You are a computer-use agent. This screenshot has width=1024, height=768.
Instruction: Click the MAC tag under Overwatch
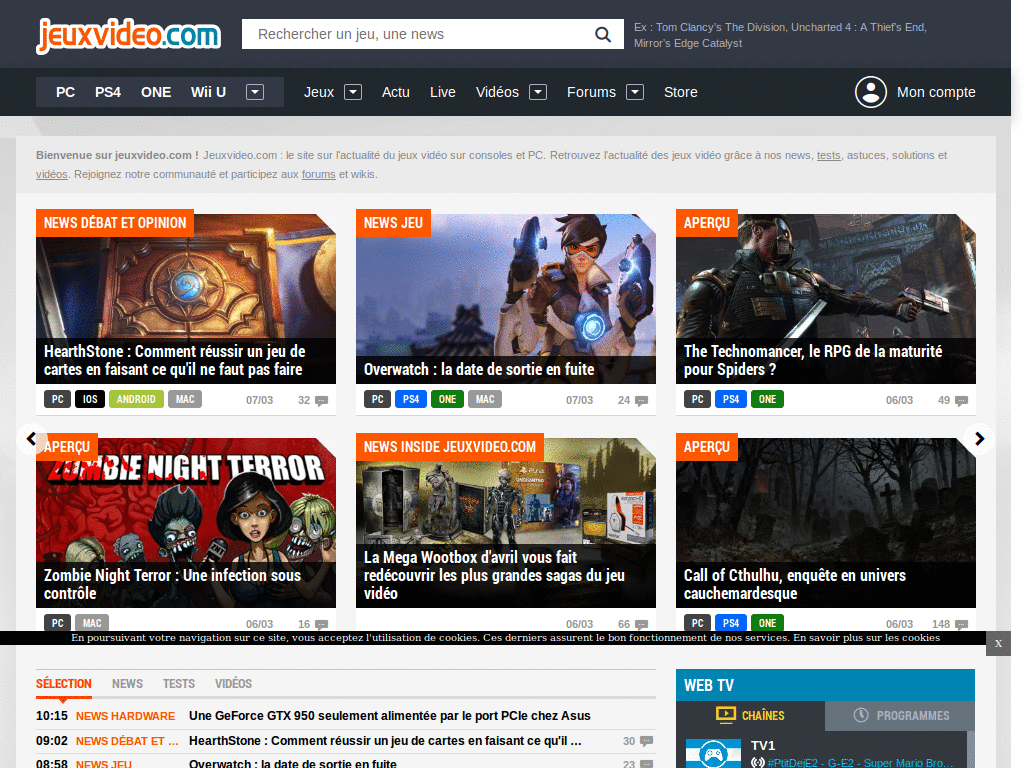pos(485,399)
